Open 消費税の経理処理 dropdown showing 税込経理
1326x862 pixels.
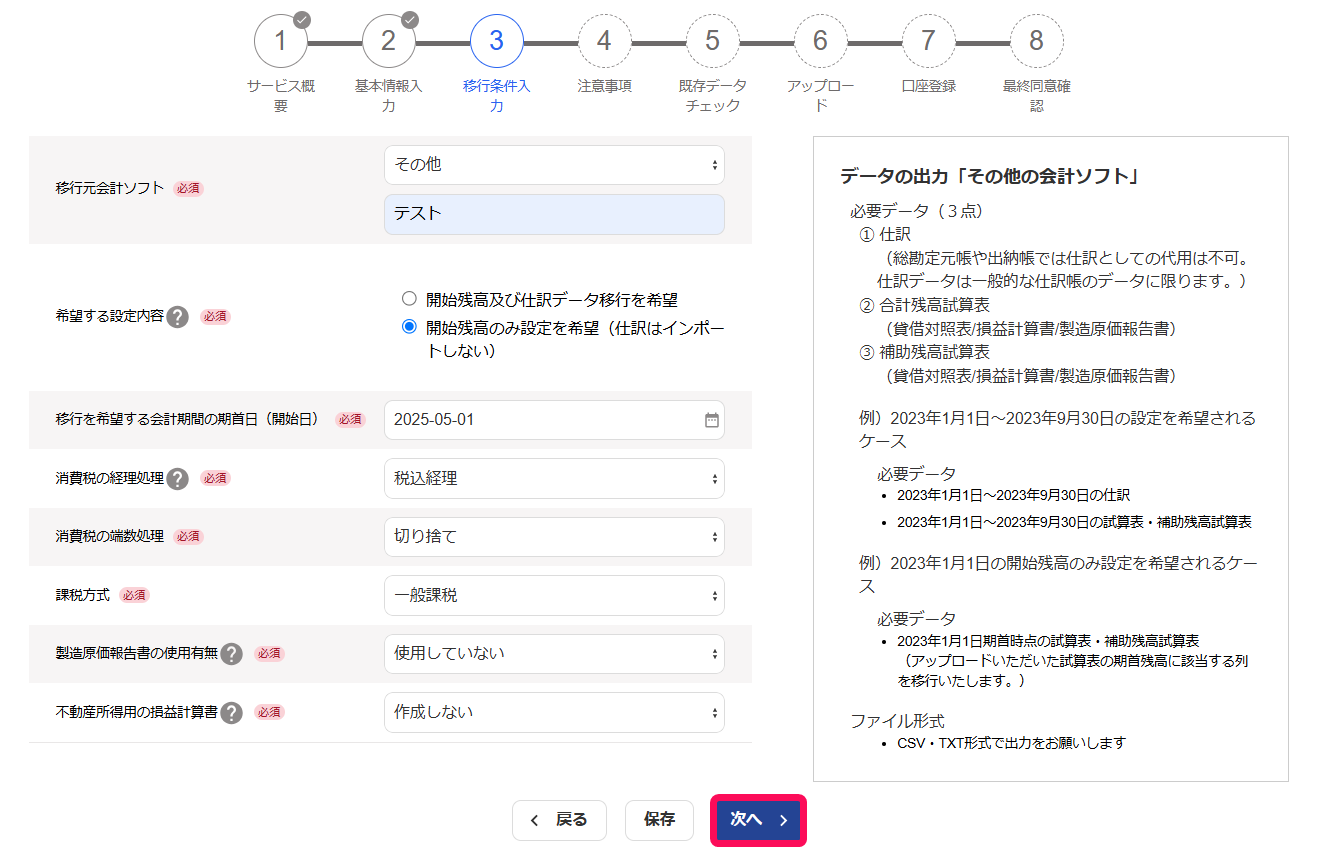(x=554, y=479)
